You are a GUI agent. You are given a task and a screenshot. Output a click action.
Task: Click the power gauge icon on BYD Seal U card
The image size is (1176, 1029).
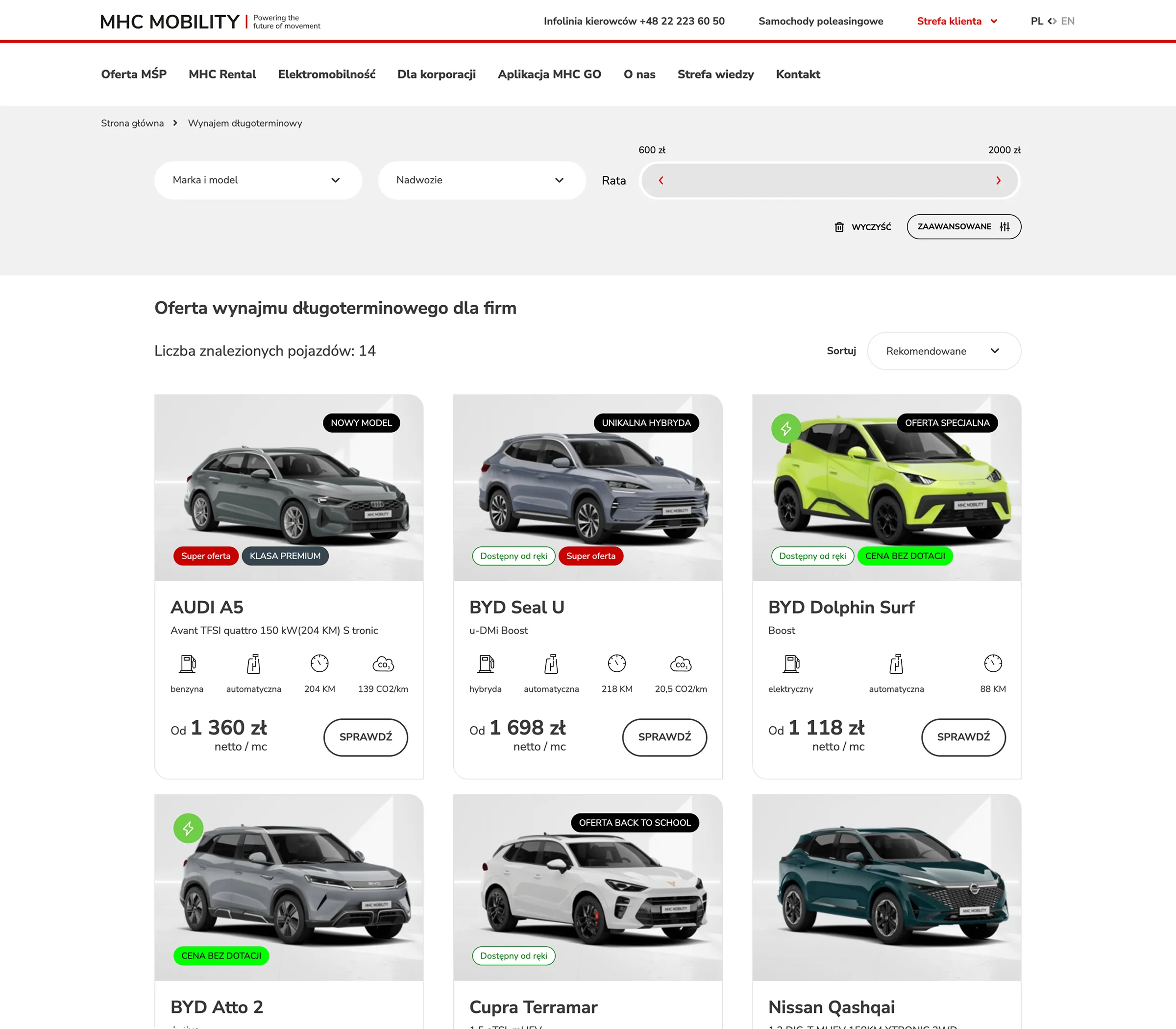click(x=617, y=663)
